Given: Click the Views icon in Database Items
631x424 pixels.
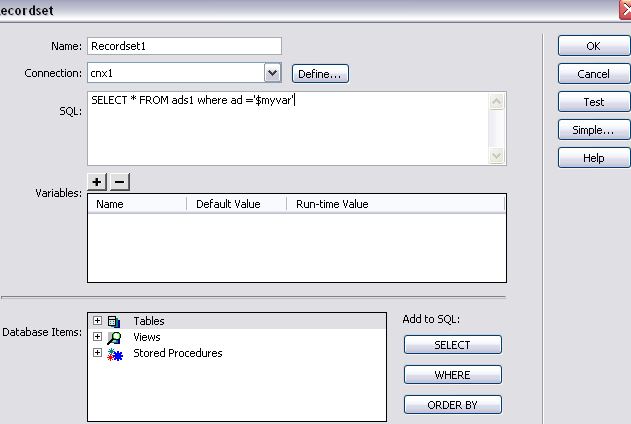Looking at the screenshot, I should [x=114, y=337].
